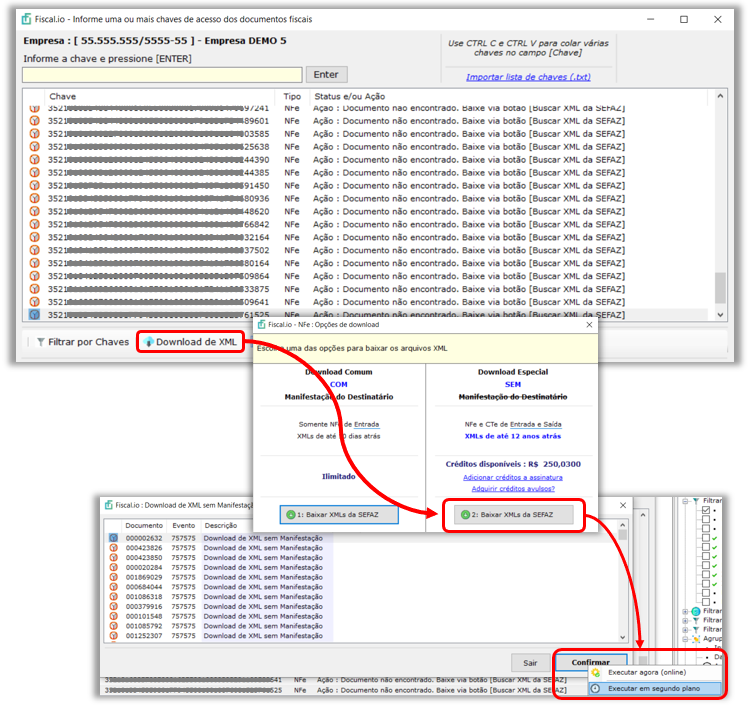This screenshot has width=748, height=706.
Task: Select the document number 001085792 cell
Action: coord(144,626)
